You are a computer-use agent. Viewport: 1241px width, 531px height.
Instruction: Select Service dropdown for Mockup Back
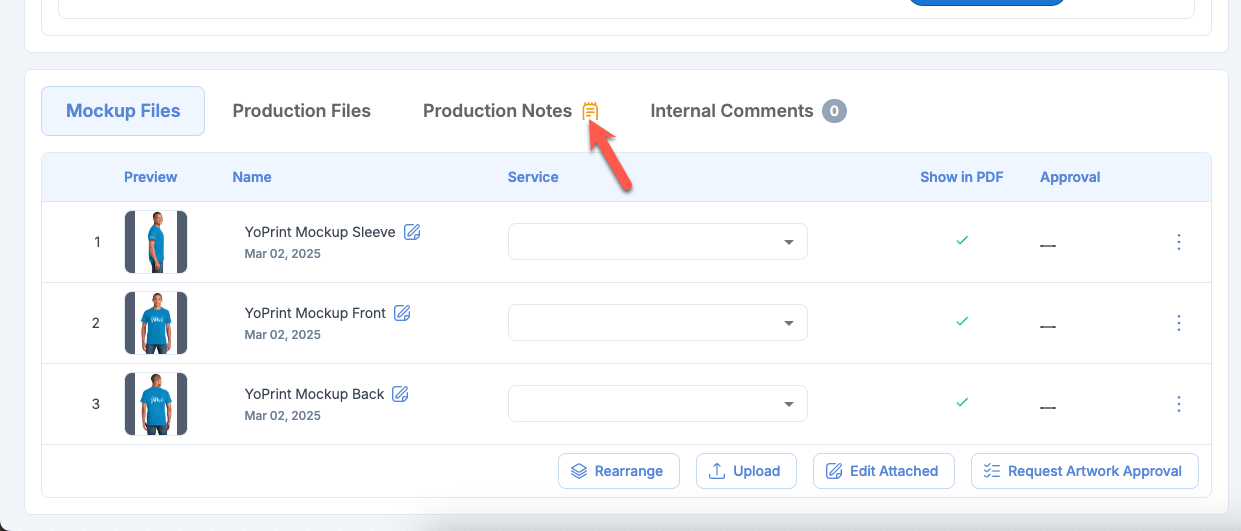point(657,404)
